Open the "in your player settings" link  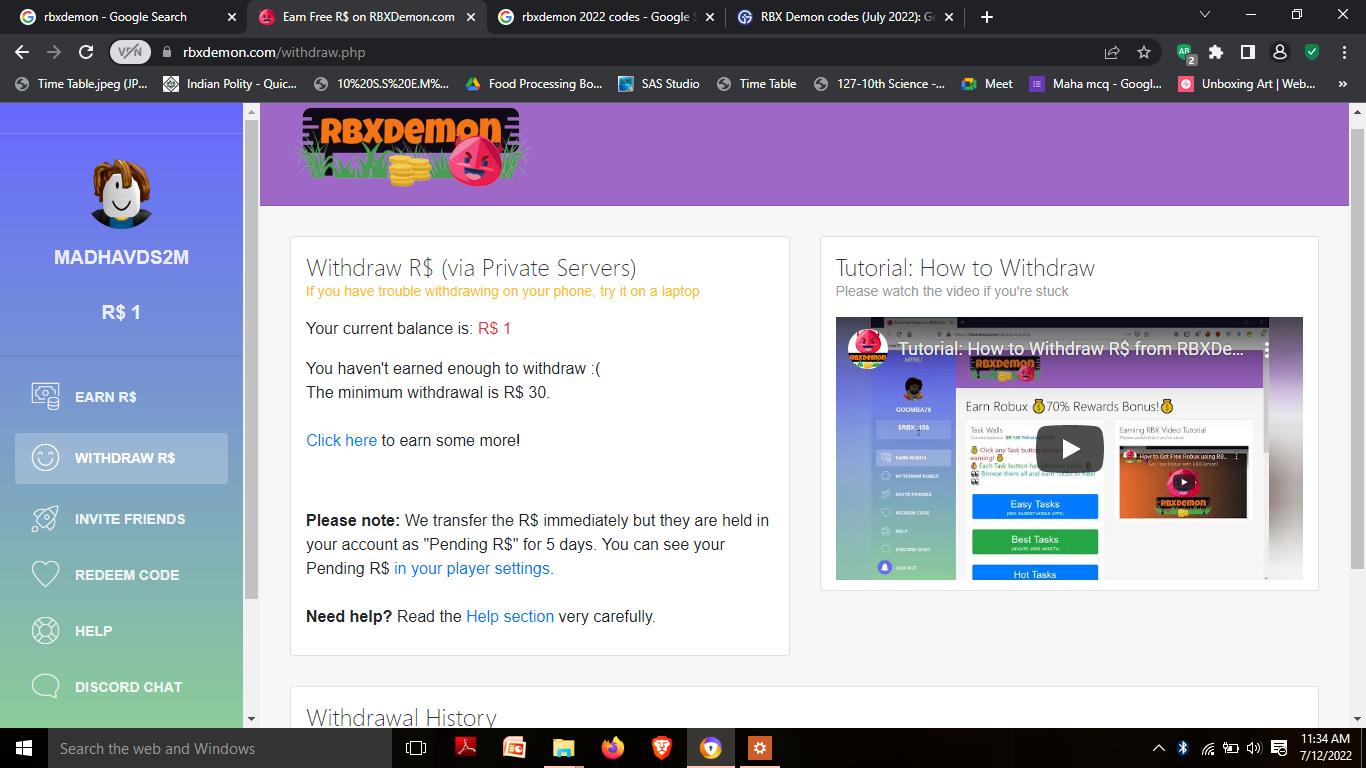tap(472, 568)
